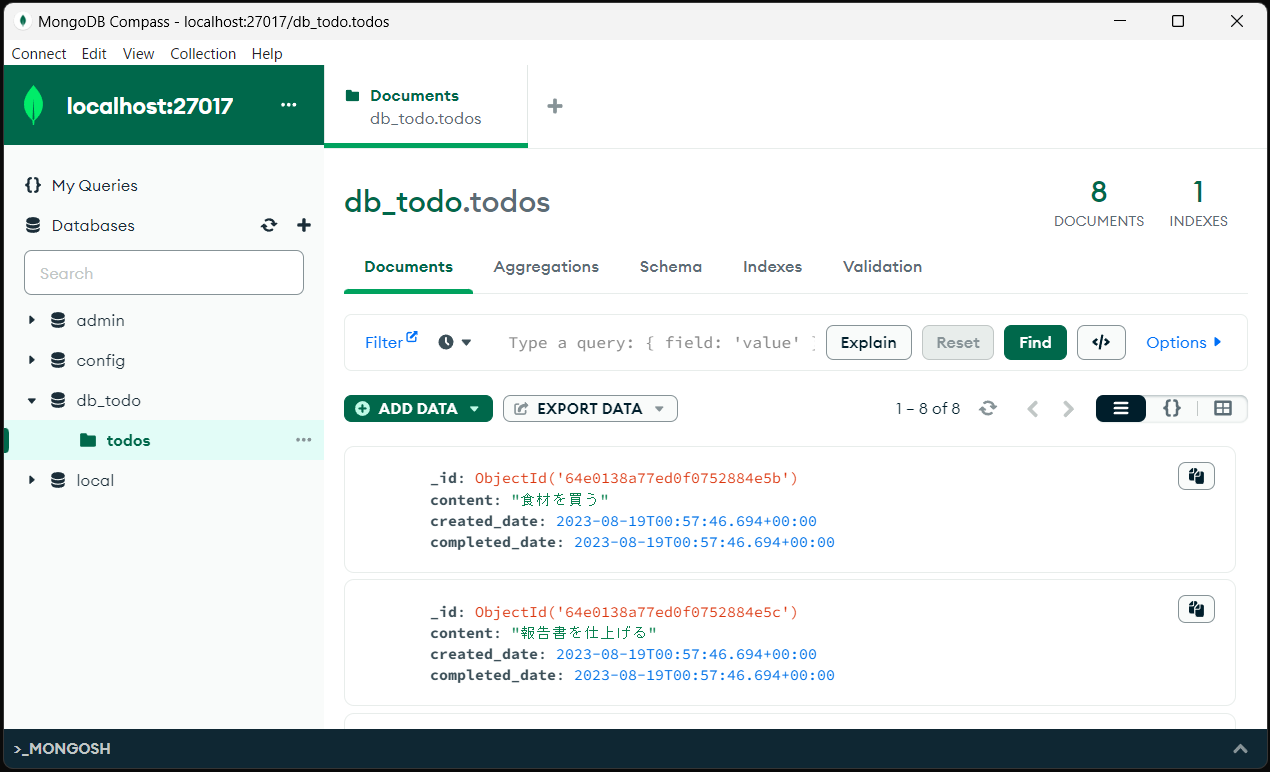Click the config database icon

click(58, 360)
